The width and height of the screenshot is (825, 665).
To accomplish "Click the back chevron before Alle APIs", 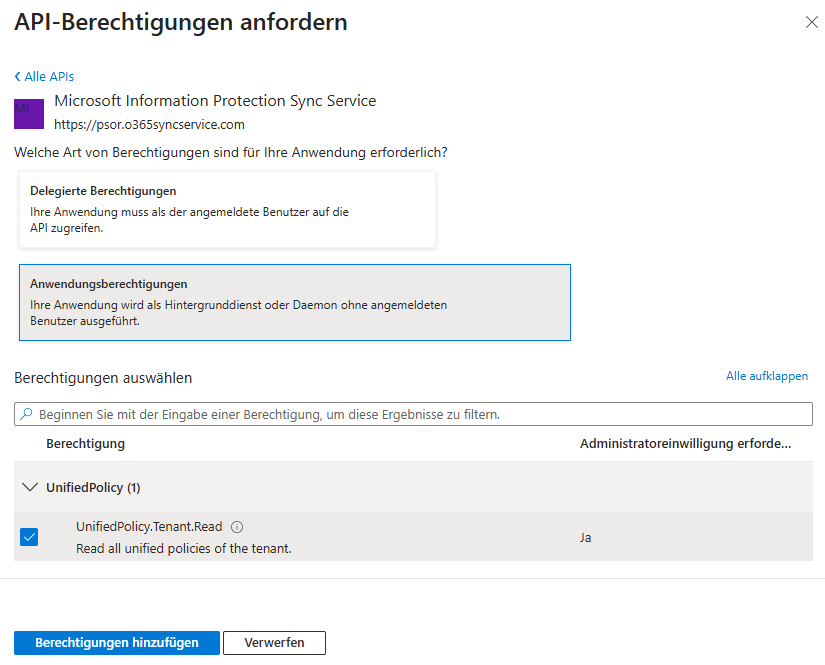I will (x=16, y=76).
